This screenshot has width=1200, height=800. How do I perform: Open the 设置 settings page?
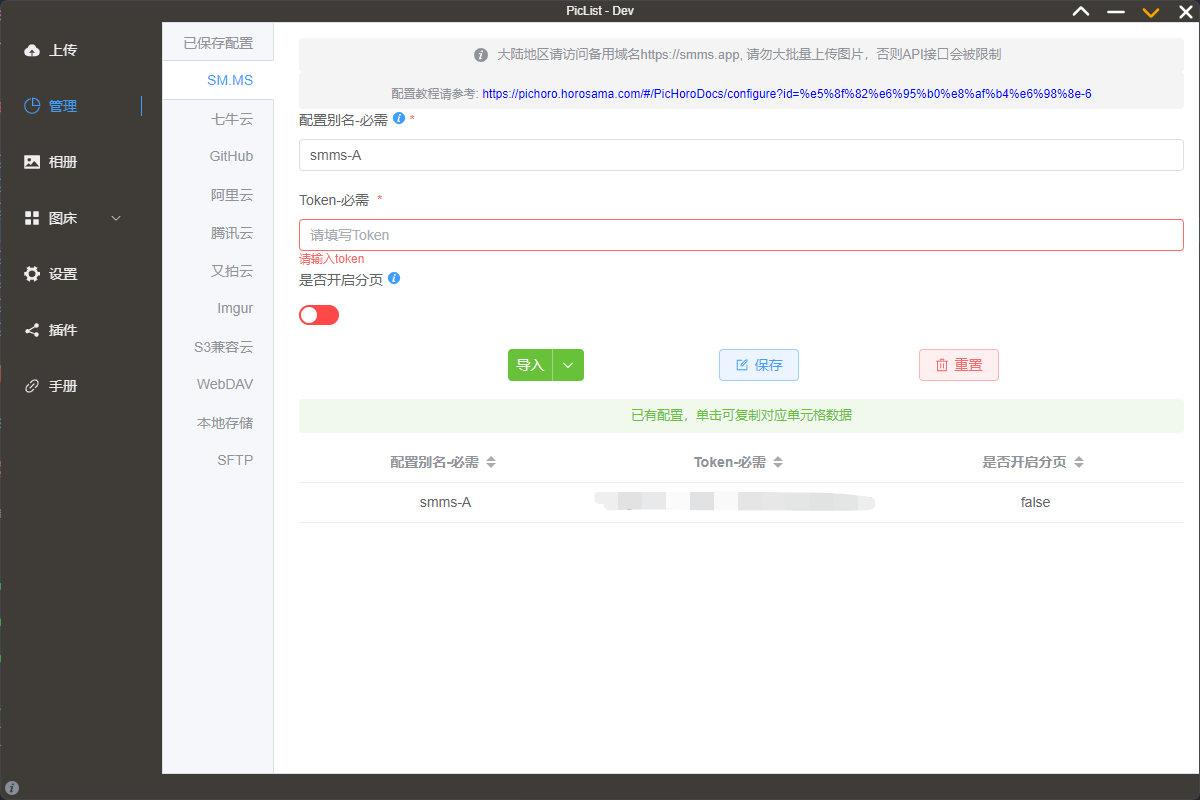[x=52, y=273]
